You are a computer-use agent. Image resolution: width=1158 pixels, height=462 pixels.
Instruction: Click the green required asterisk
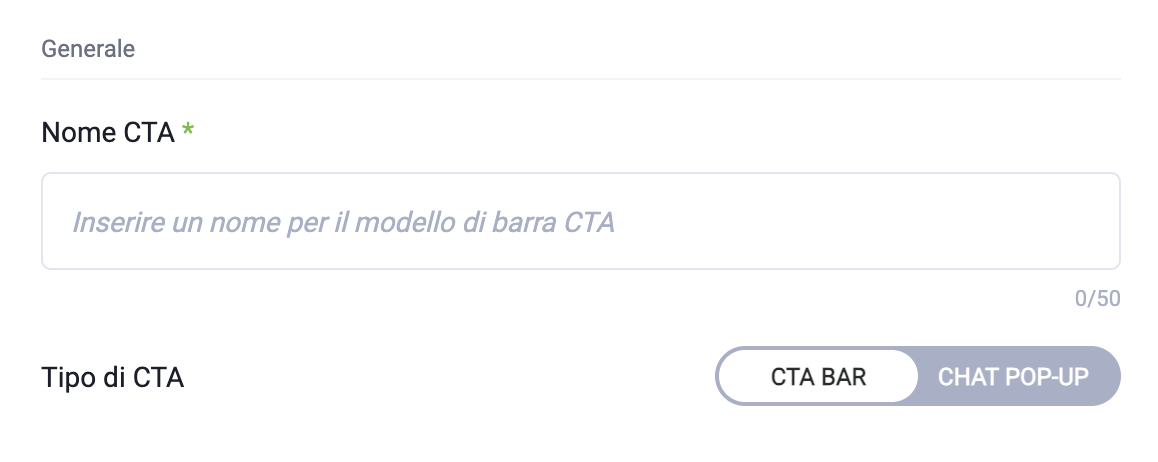coord(187,131)
